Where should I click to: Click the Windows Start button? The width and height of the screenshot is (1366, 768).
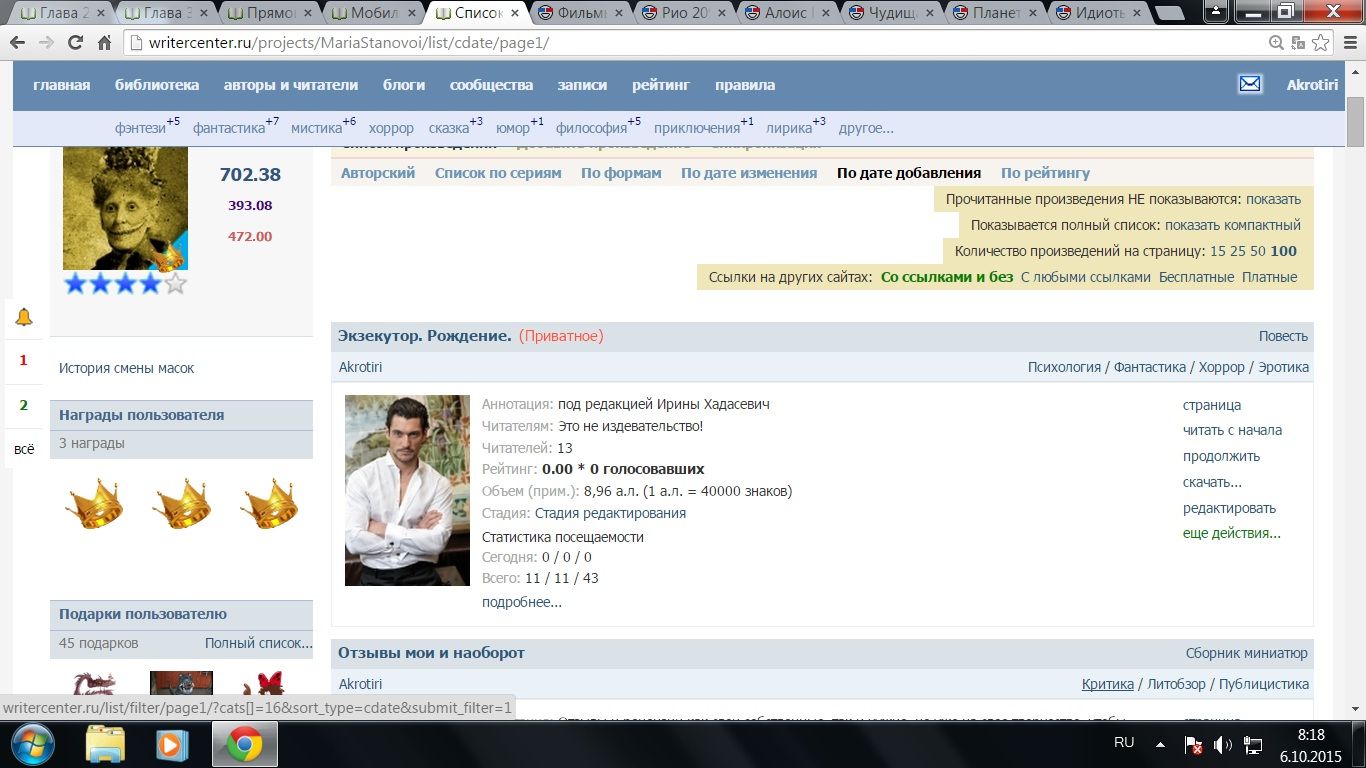(x=33, y=744)
